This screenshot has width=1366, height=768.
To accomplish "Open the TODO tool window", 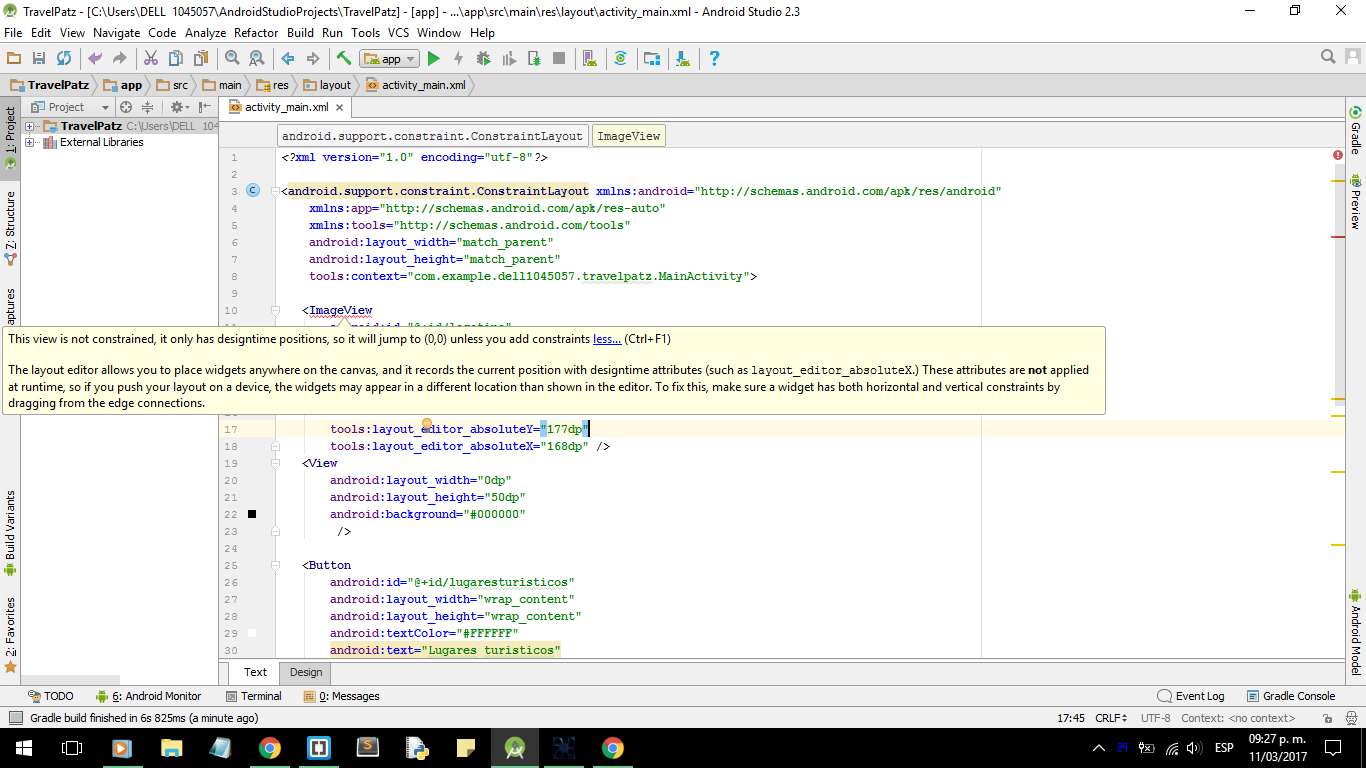I will click(x=51, y=696).
